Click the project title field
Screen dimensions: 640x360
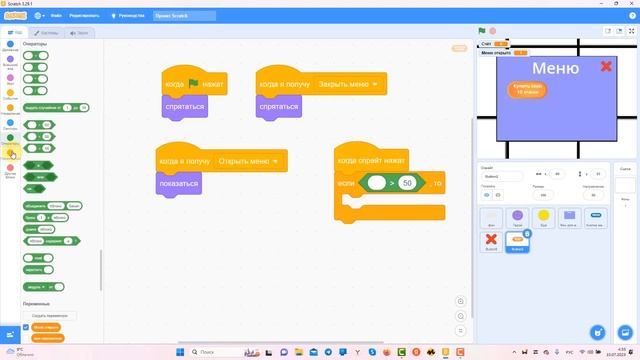coord(184,16)
